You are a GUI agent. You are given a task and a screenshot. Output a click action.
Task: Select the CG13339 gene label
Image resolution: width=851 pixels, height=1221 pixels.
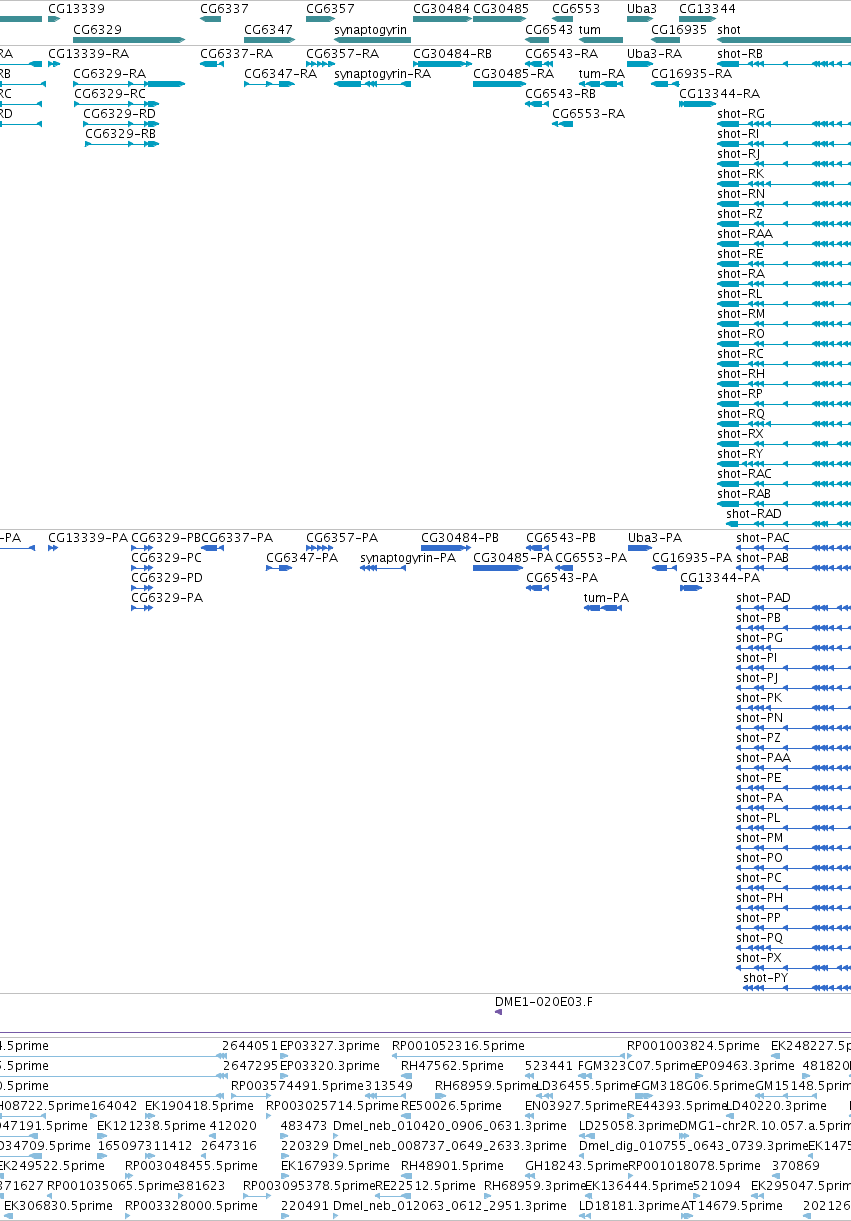(76, 9)
